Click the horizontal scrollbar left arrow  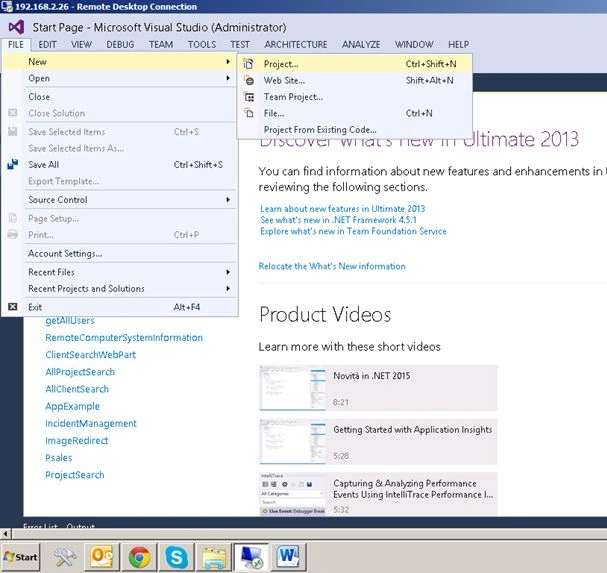tap(5, 534)
